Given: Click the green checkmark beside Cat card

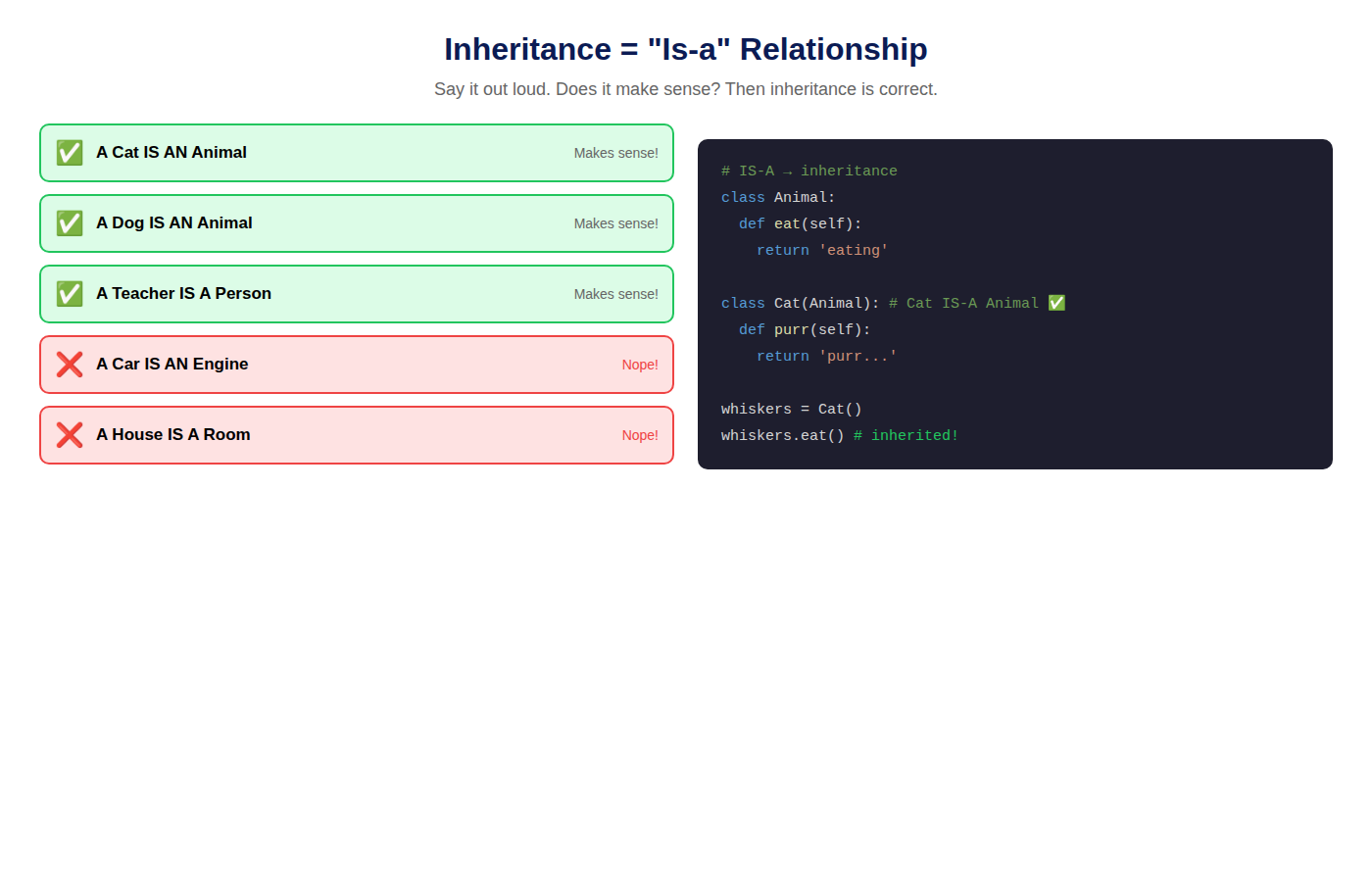Looking at the screenshot, I should click(70, 153).
